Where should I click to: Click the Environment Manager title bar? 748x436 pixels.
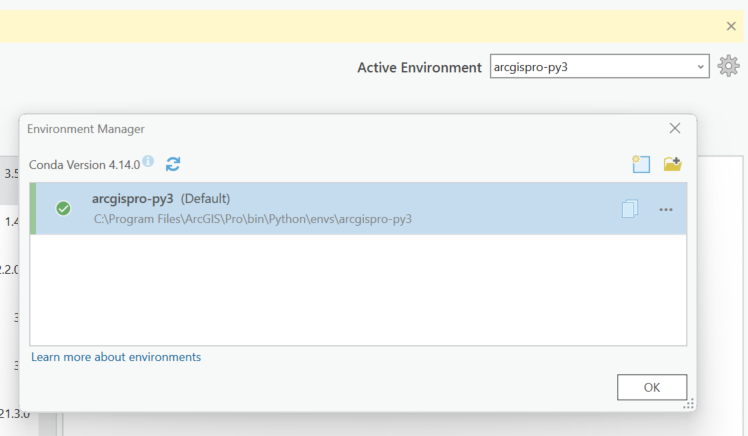point(300,128)
